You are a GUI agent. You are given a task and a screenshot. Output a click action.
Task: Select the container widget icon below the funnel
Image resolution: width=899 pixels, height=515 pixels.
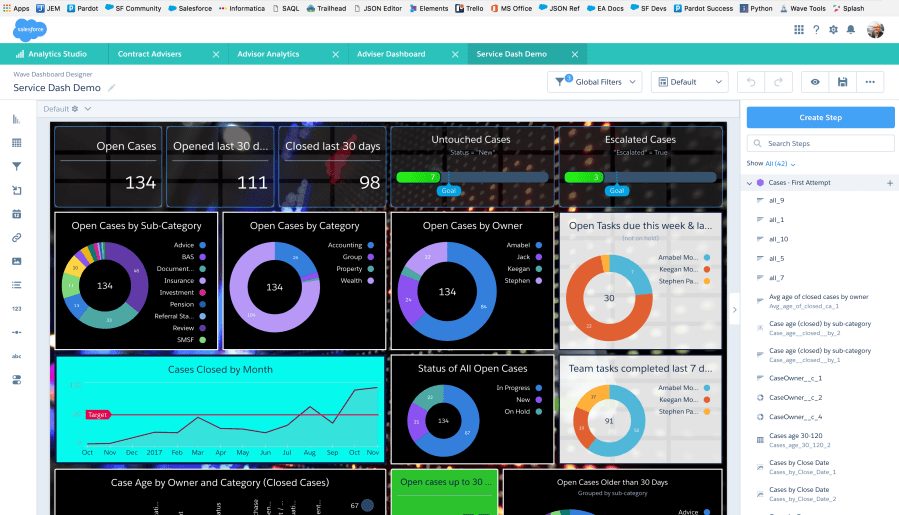pos(17,190)
